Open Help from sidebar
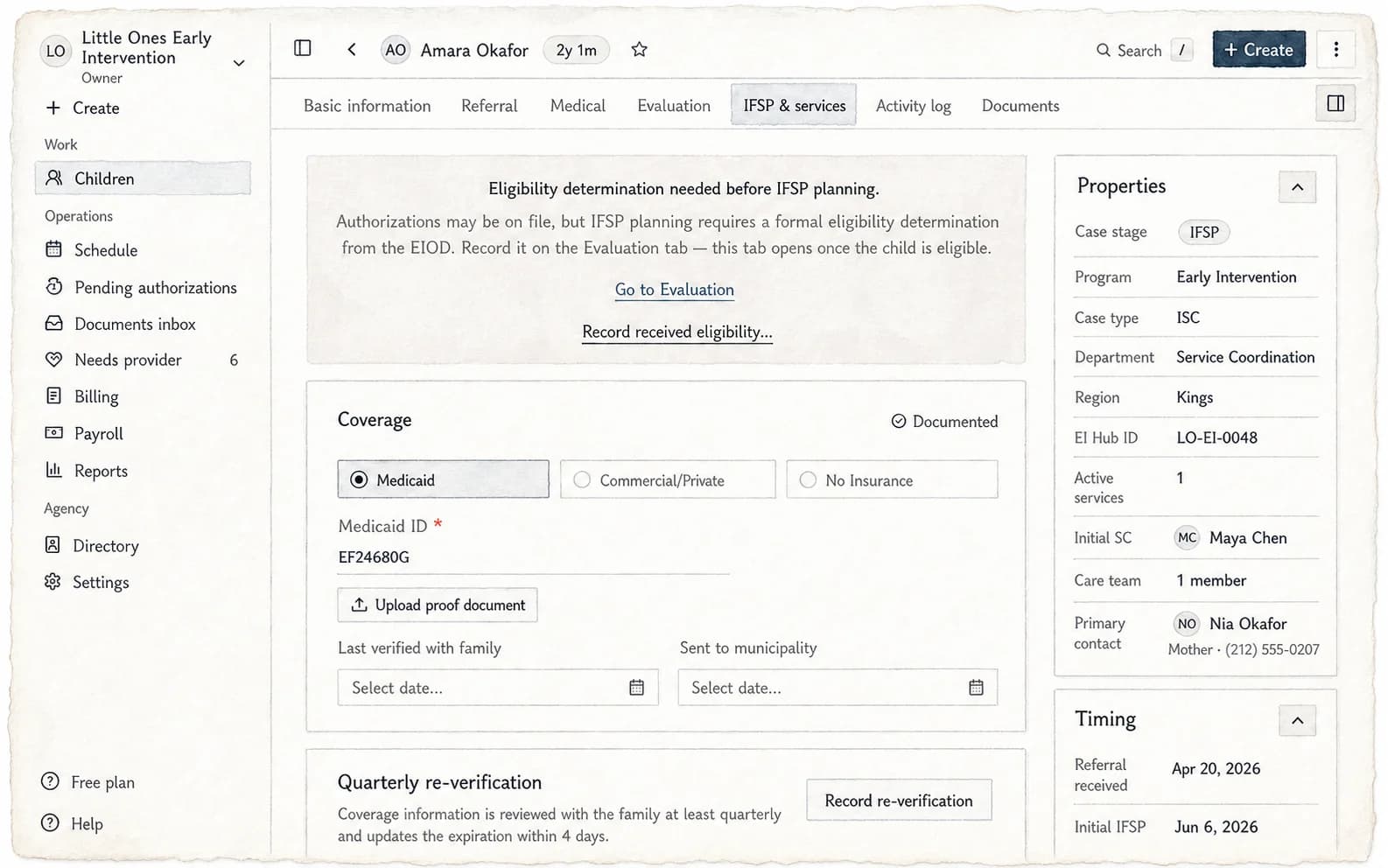The height and width of the screenshot is (868, 1388). pyautogui.click(x=73, y=823)
